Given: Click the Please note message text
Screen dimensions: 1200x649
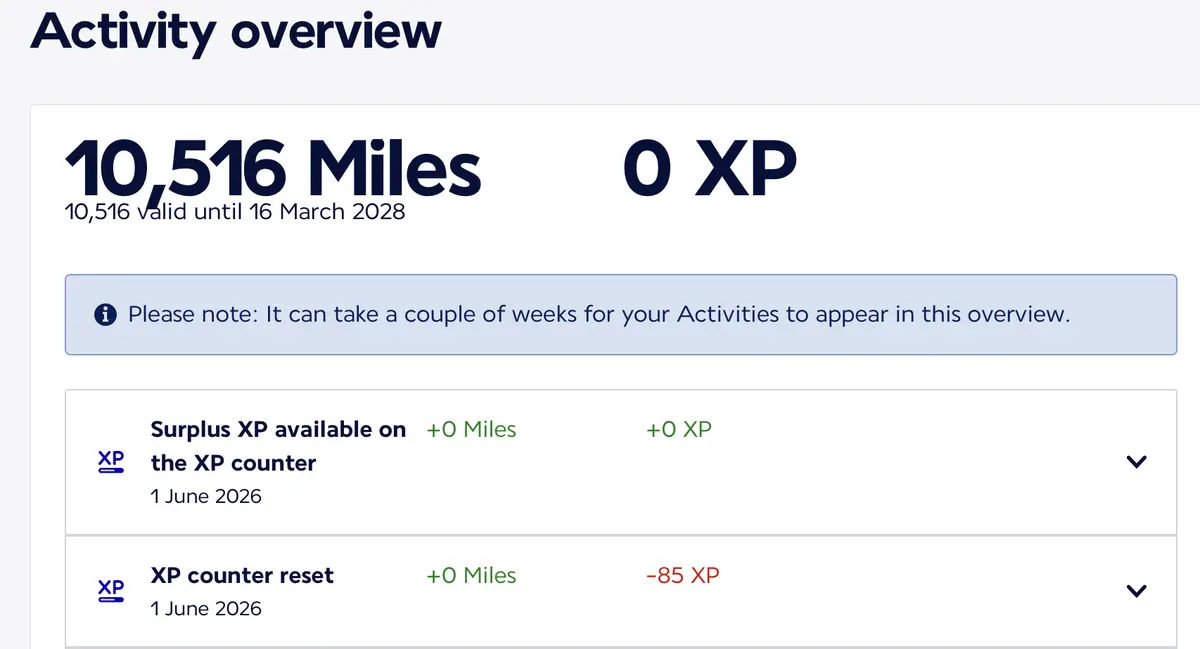Looking at the screenshot, I should tap(599, 314).
